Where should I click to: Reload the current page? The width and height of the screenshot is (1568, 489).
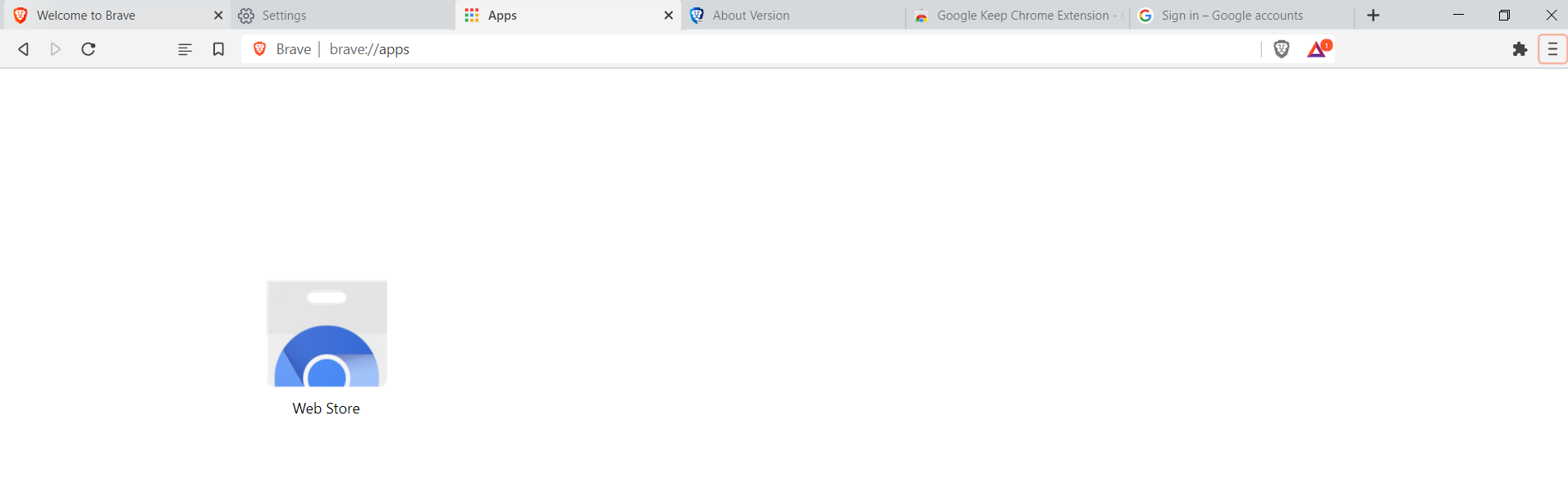coord(89,49)
